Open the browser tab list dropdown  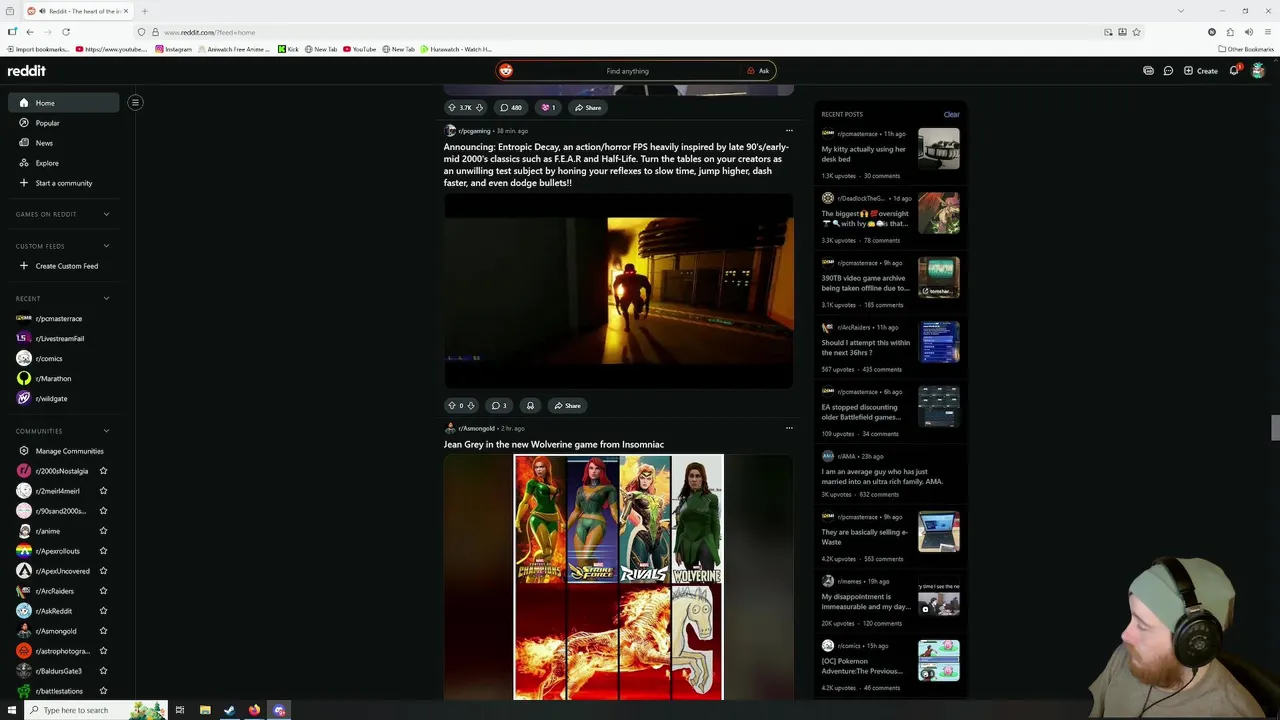point(1180,11)
